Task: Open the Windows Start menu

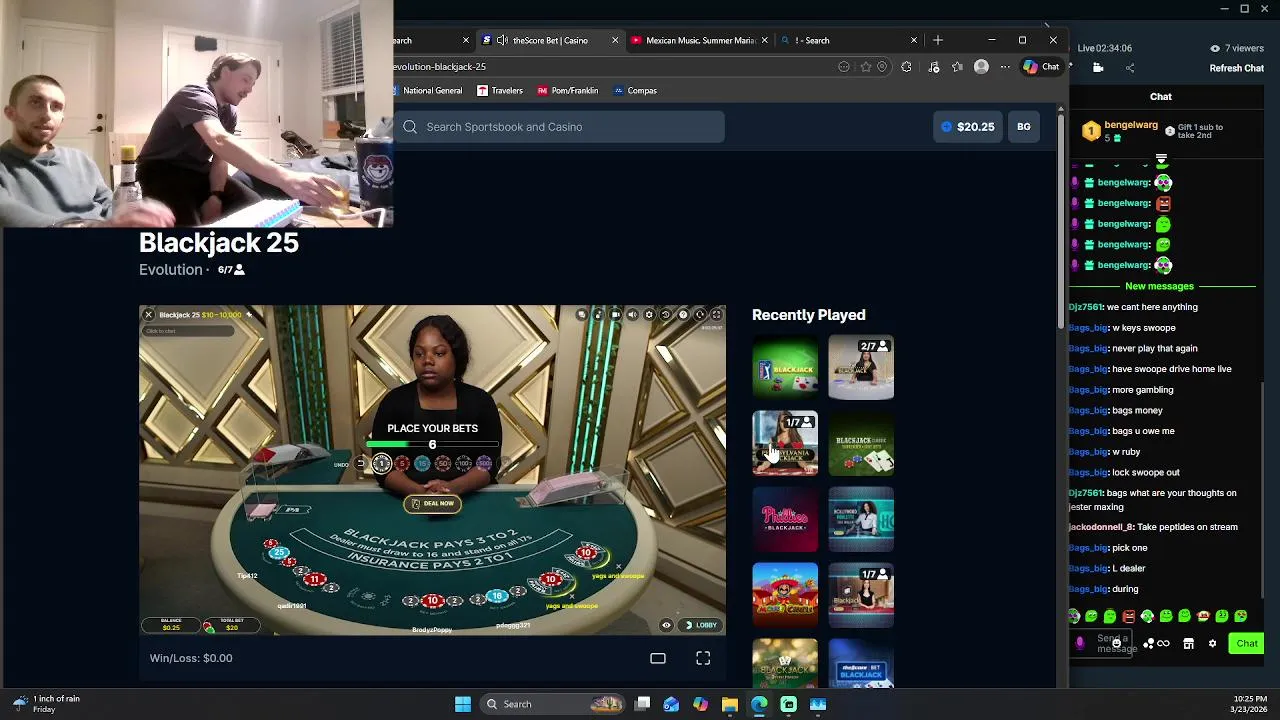Action: click(463, 704)
